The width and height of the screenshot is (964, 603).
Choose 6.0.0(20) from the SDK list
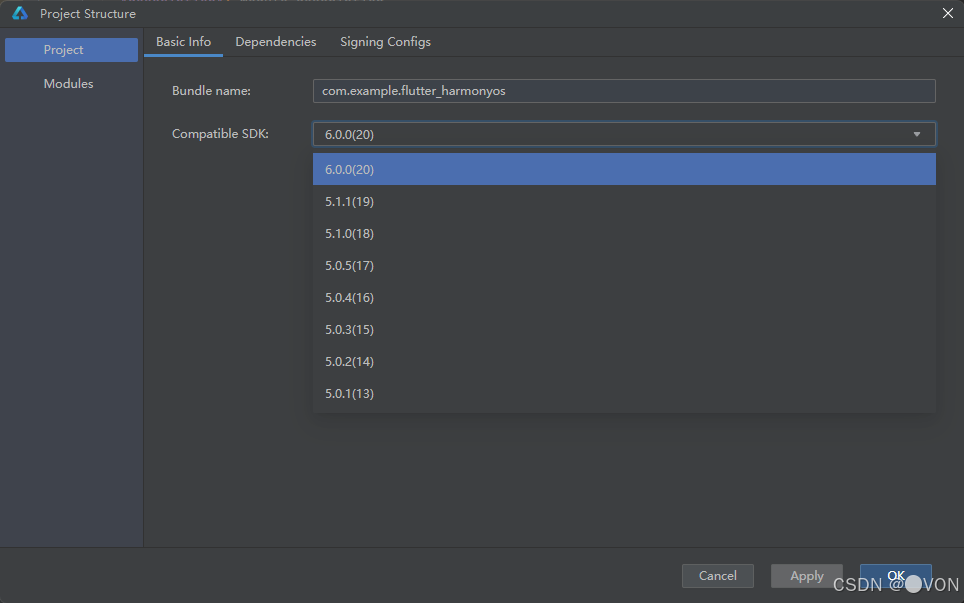[x=624, y=169]
